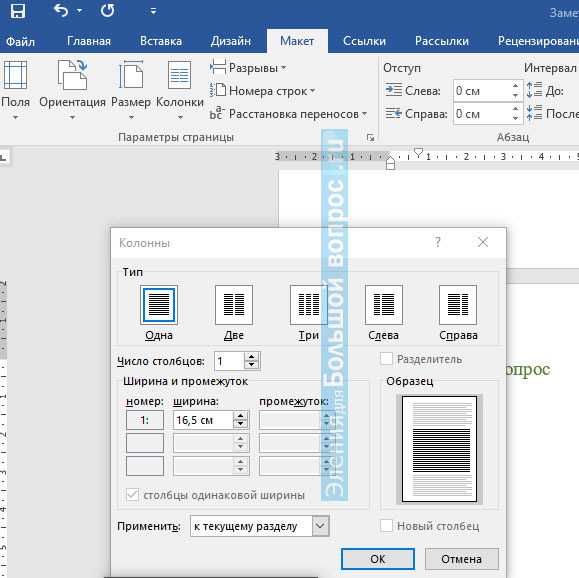Click the help question mark in Колонны dialog
579x578 pixels.
438,242
